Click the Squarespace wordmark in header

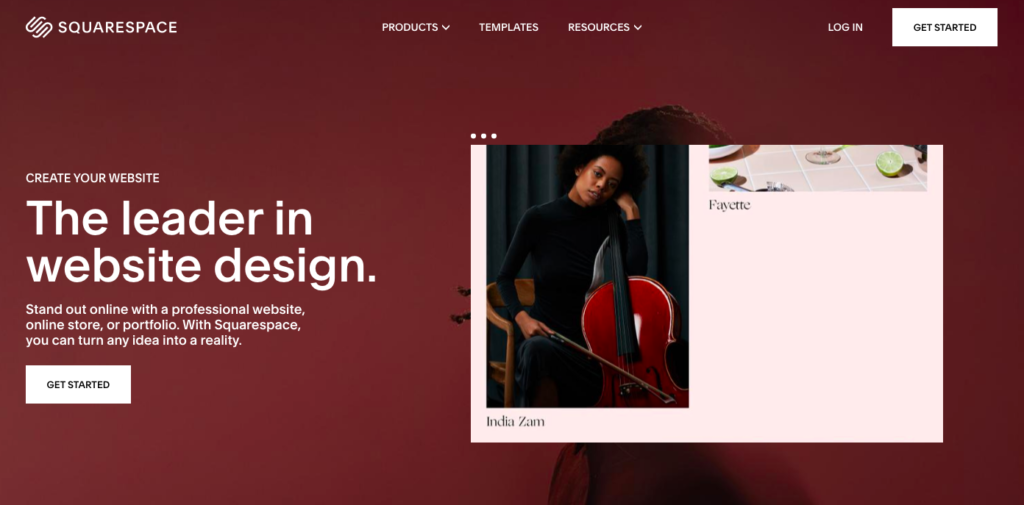[x=118, y=27]
